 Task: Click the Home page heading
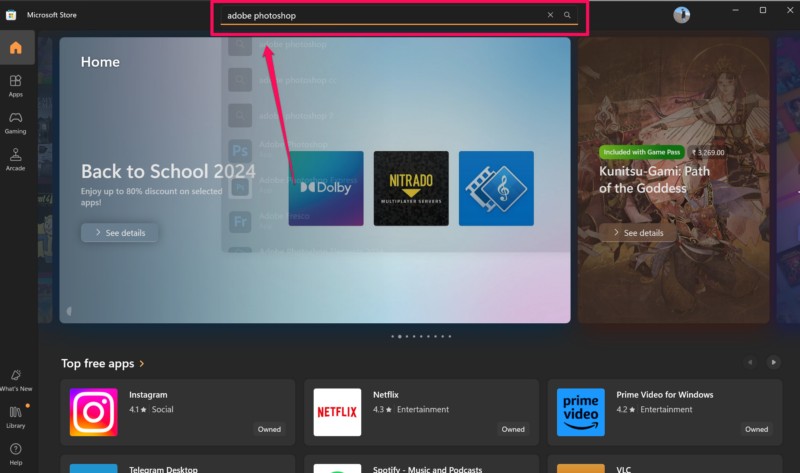100,62
